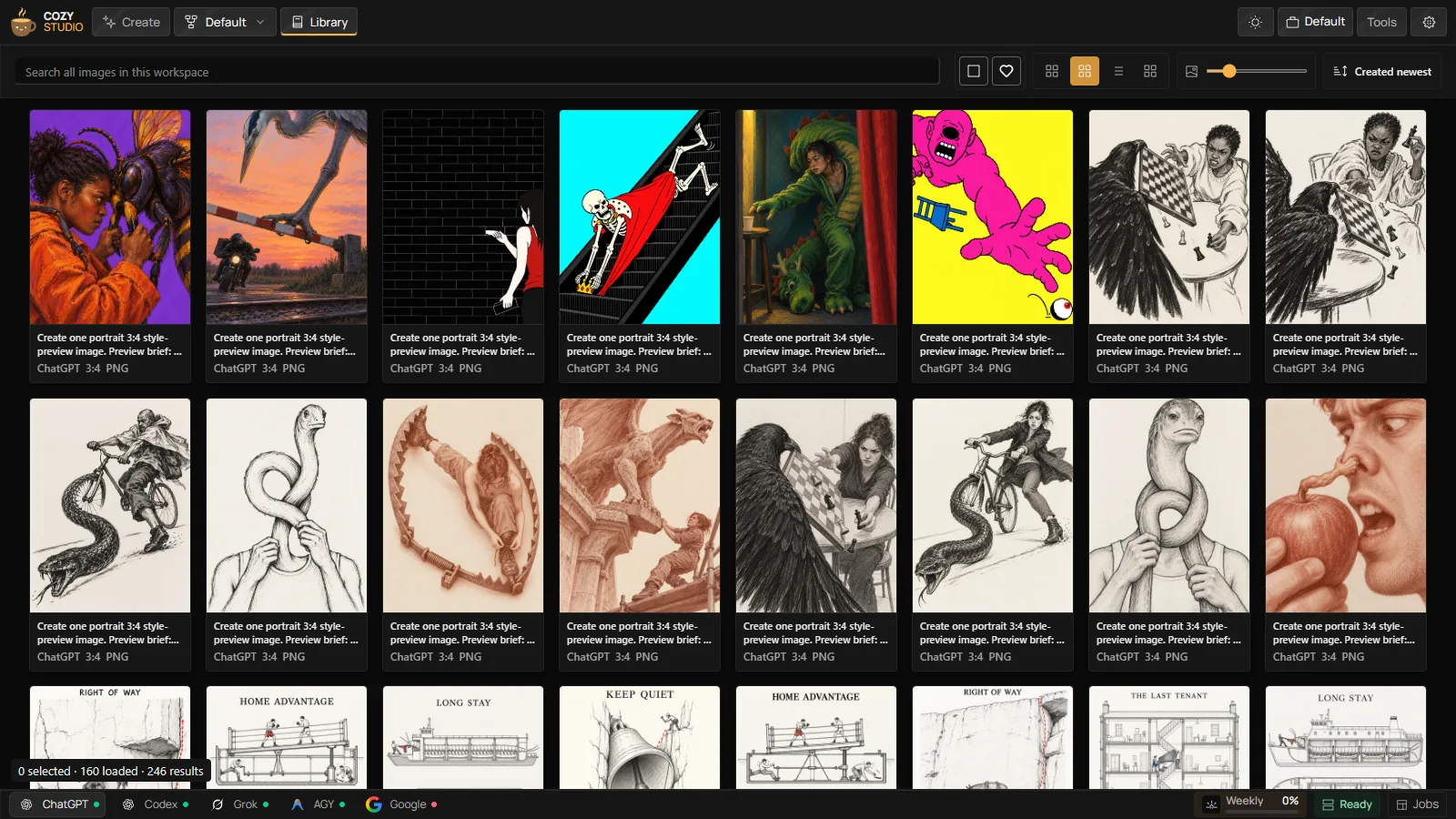Open the skeleton on escalator thumbnail
1456x819 pixels.
pyautogui.click(x=640, y=217)
